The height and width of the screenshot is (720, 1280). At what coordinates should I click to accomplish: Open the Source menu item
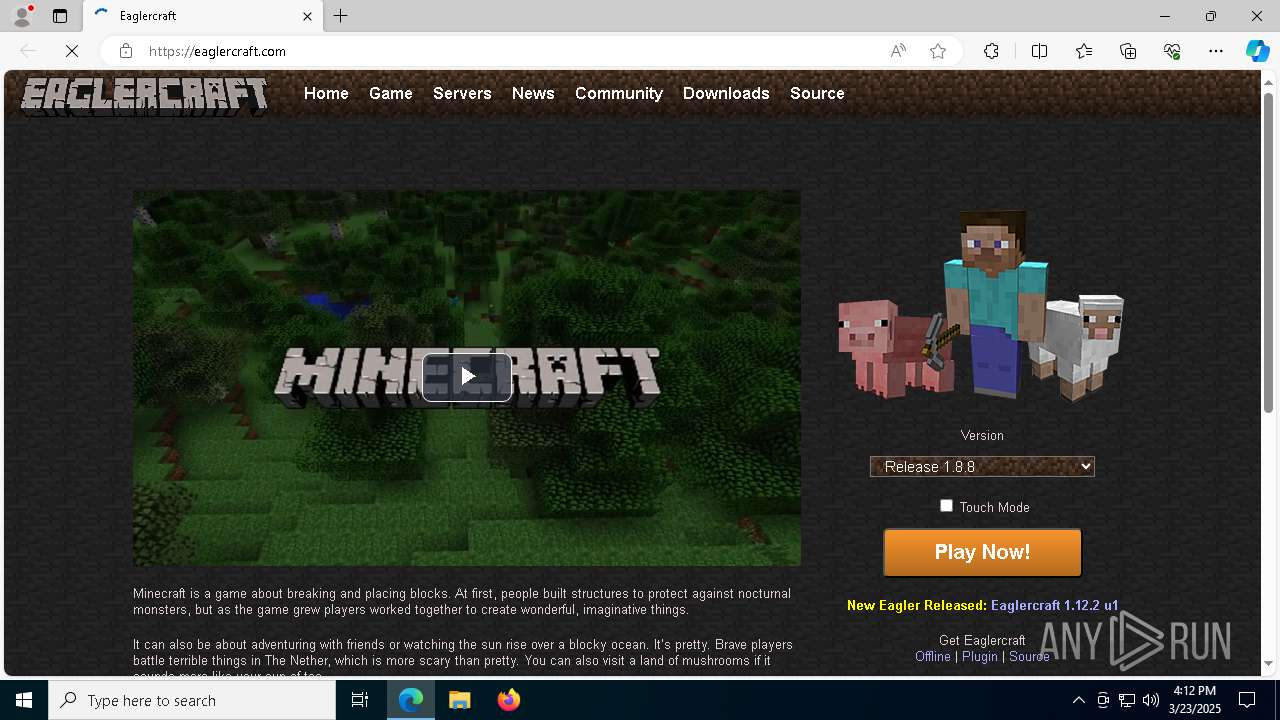coord(817,93)
